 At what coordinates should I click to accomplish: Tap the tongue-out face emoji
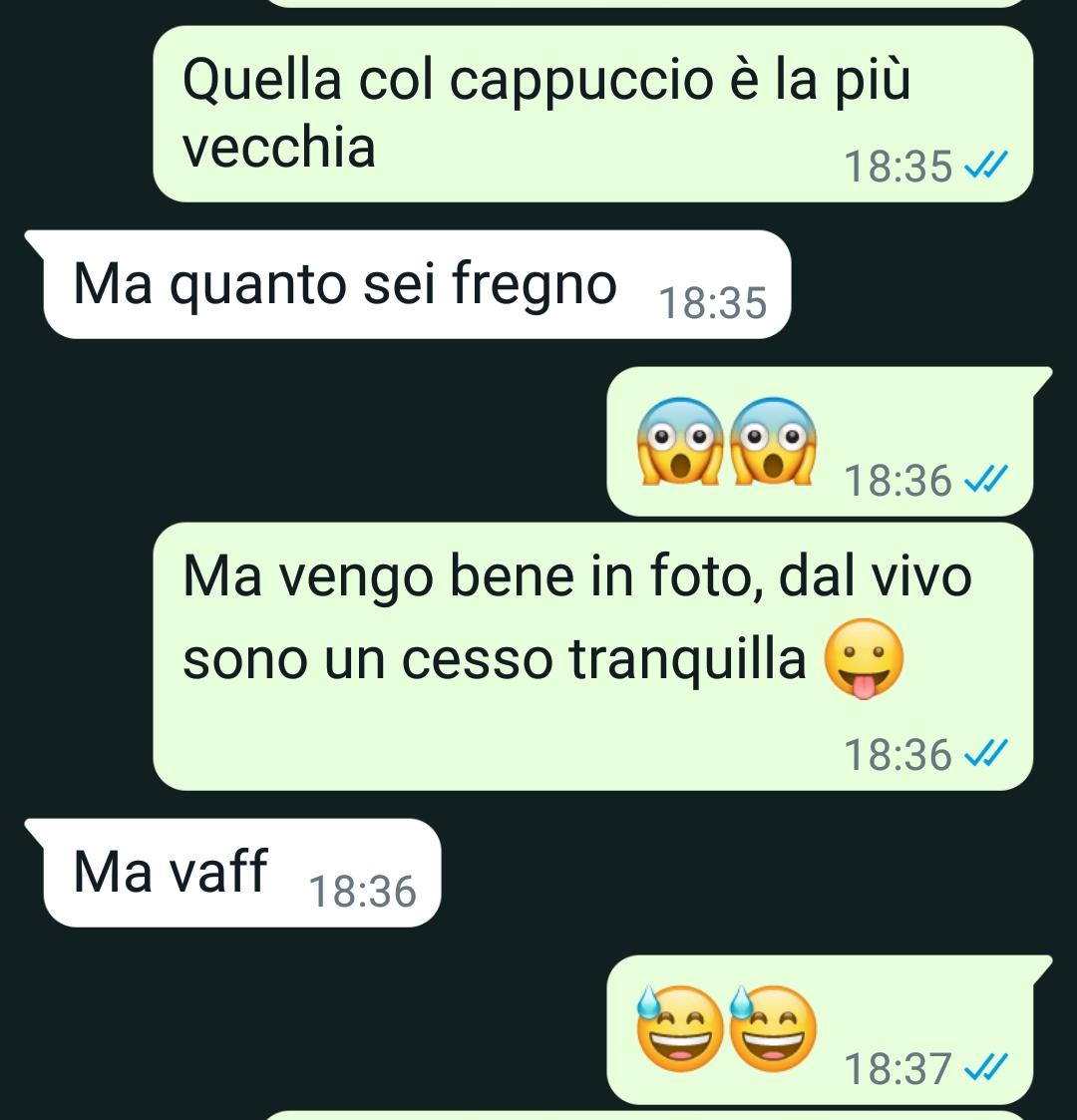(x=865, y=658)
